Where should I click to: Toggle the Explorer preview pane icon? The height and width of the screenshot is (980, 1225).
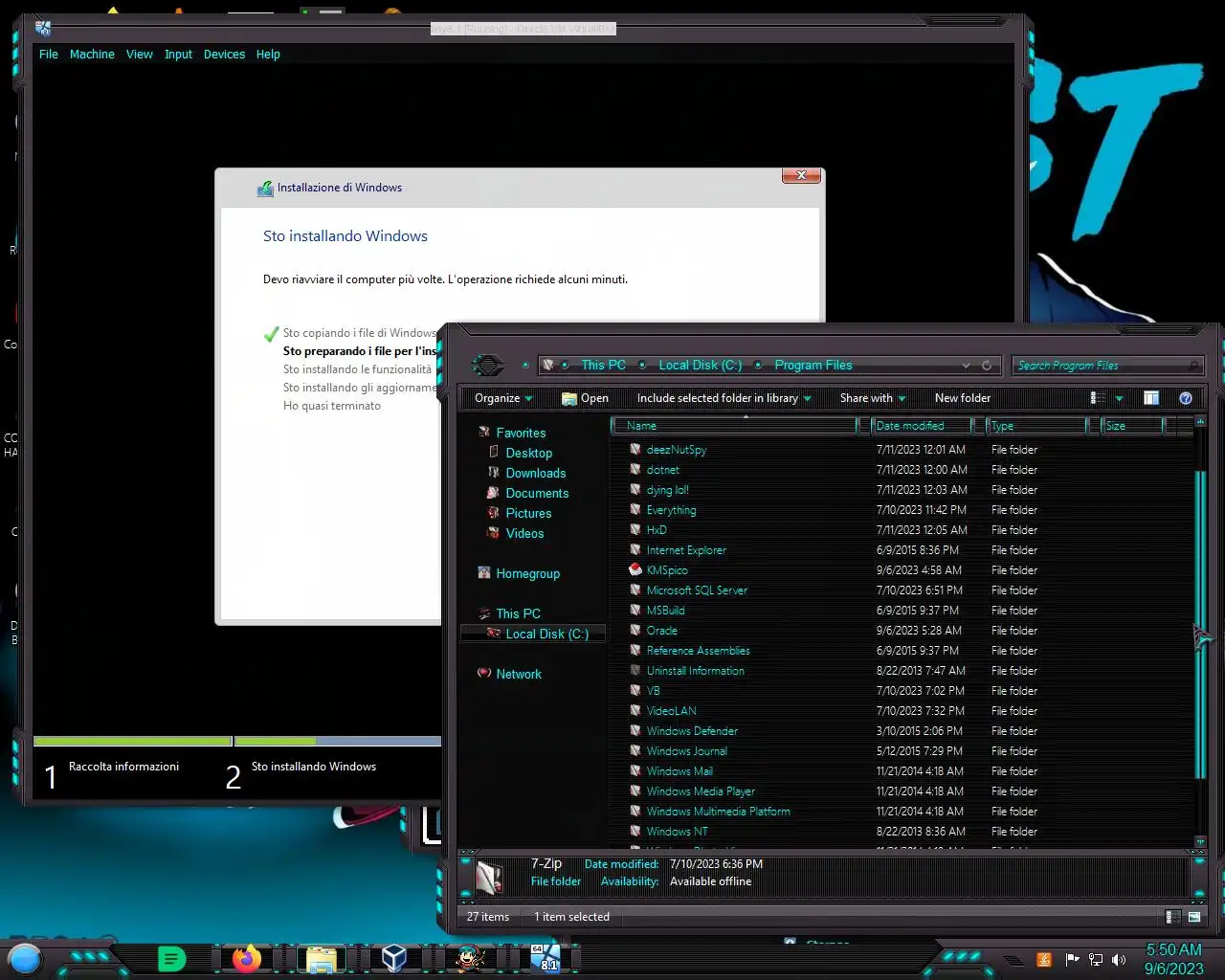point(1151,398)
